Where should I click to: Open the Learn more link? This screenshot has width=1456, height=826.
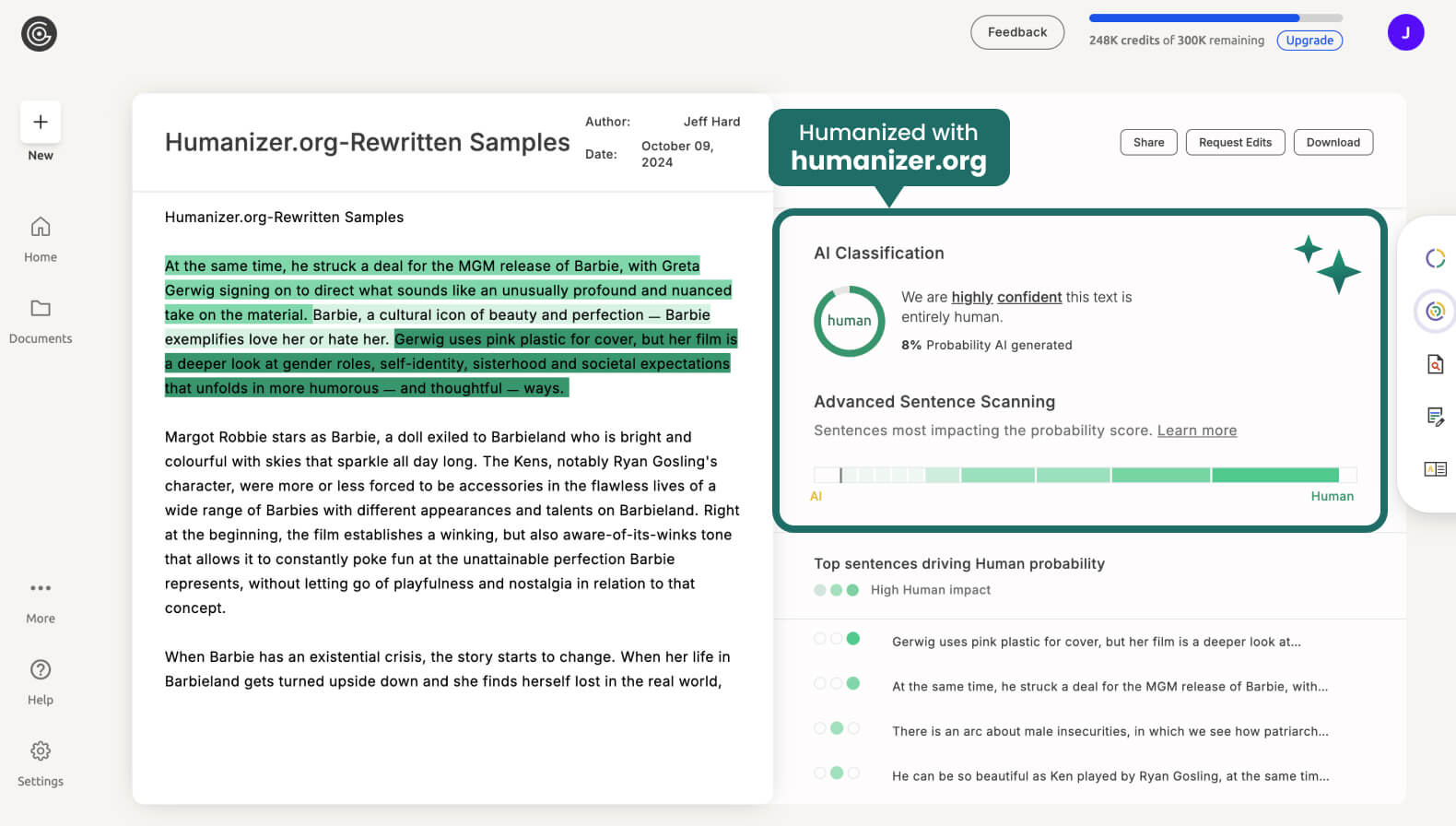[1196, 431]
